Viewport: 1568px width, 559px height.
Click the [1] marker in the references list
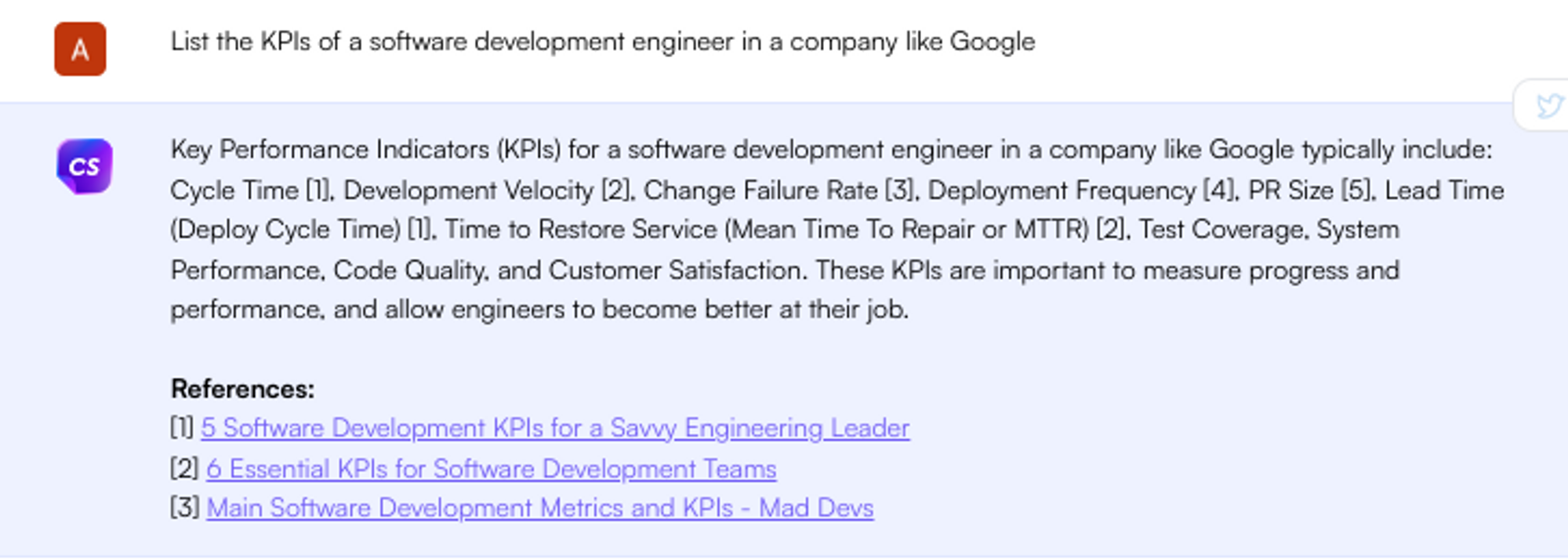tap(183, 428)
